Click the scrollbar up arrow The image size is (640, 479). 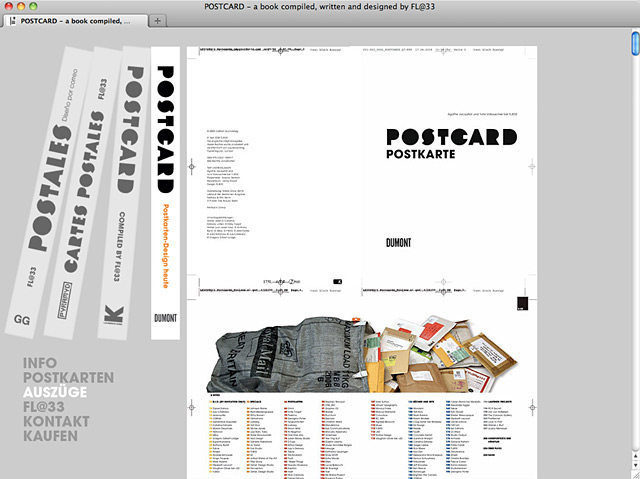tap(636, 455)
